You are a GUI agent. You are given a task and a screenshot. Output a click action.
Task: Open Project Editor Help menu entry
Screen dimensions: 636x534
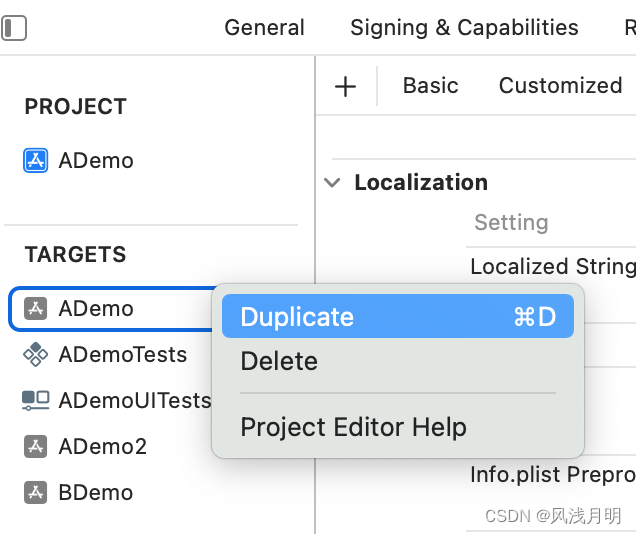354,428
